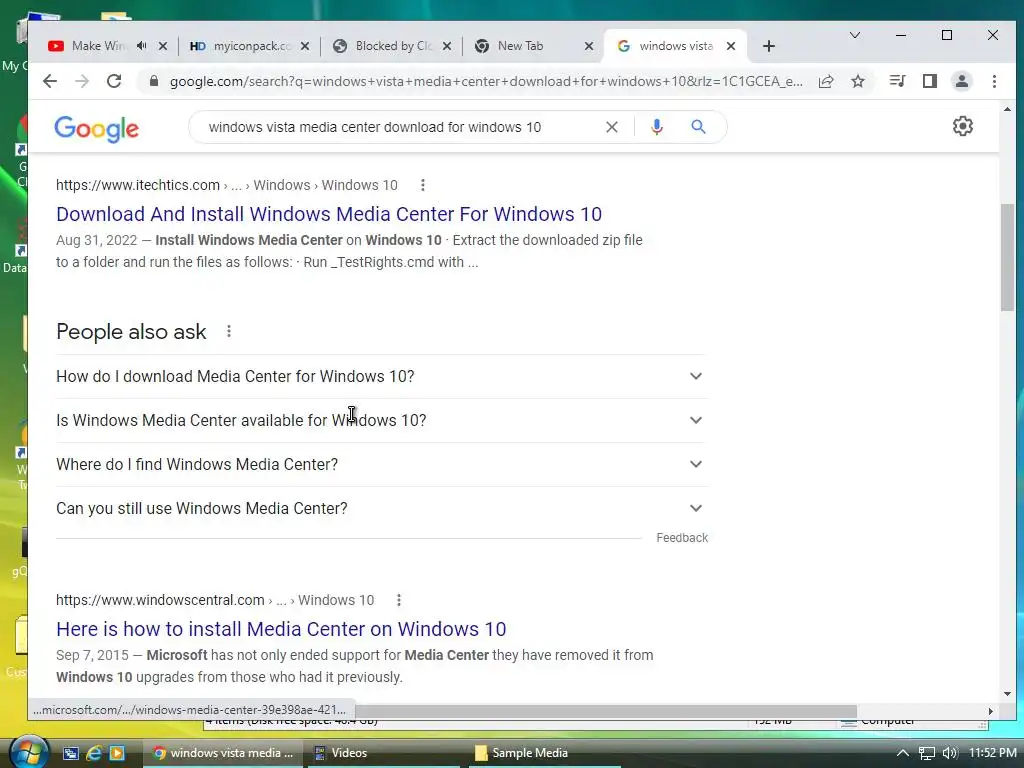
Task: View site info via the address bar padlock
Action: [x=153, y=81]
